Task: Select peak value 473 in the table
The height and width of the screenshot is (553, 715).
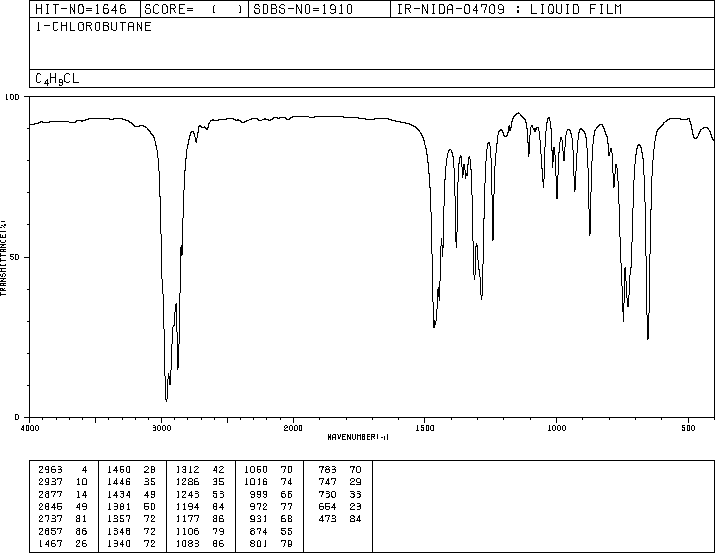Action: (327, 519)
